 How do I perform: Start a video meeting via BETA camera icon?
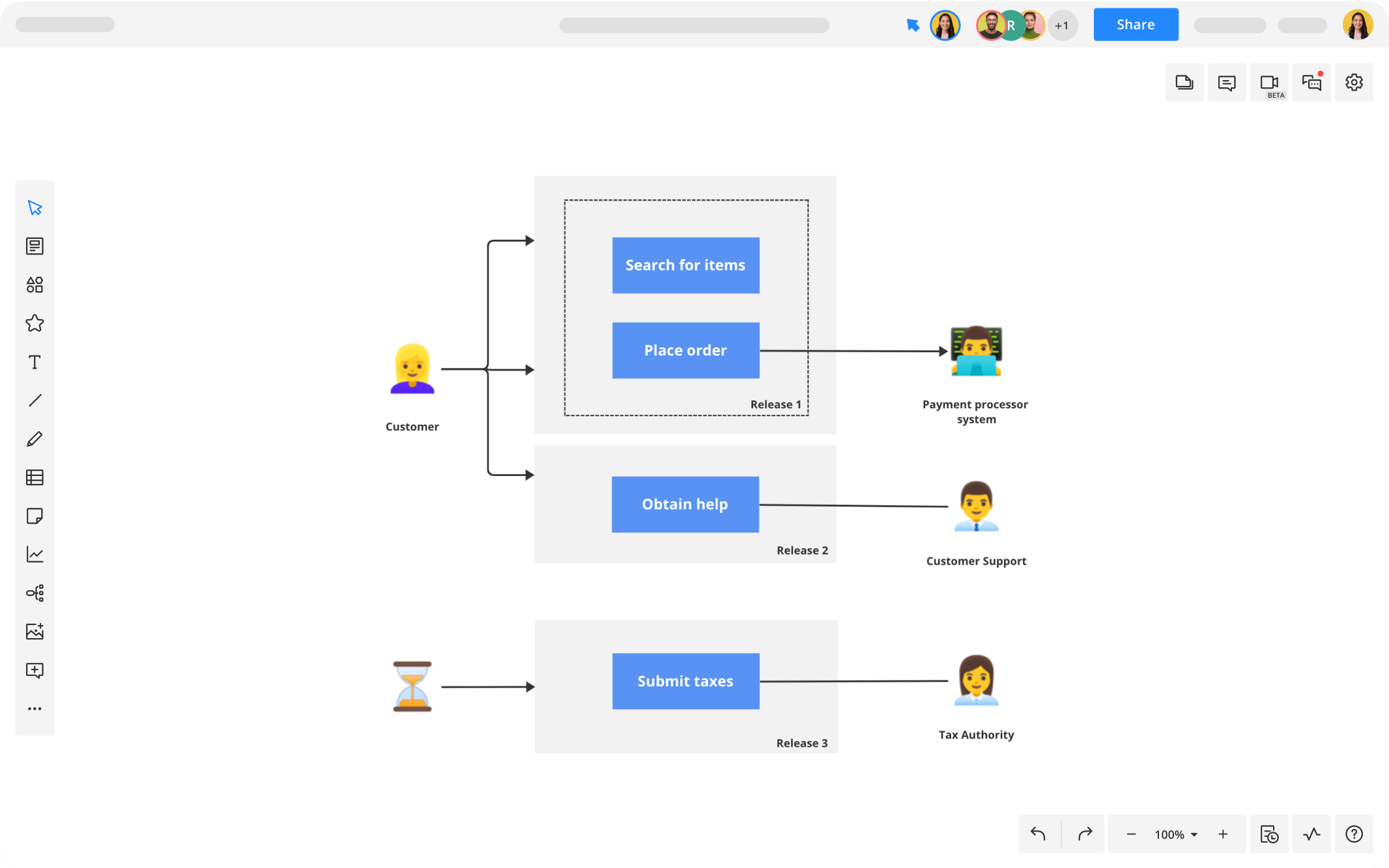(x=1269, y=83)
